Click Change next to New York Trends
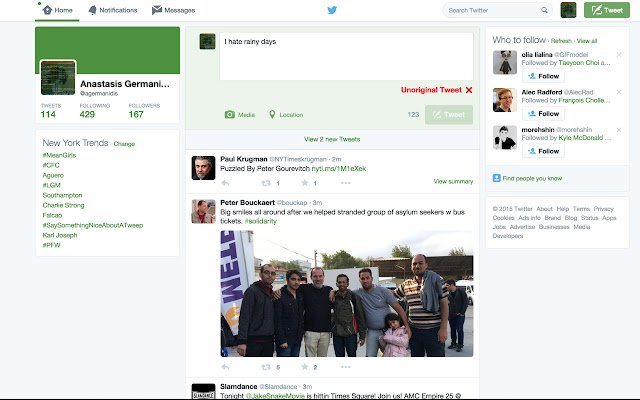The image size is (640, 400). pos(124,144)
